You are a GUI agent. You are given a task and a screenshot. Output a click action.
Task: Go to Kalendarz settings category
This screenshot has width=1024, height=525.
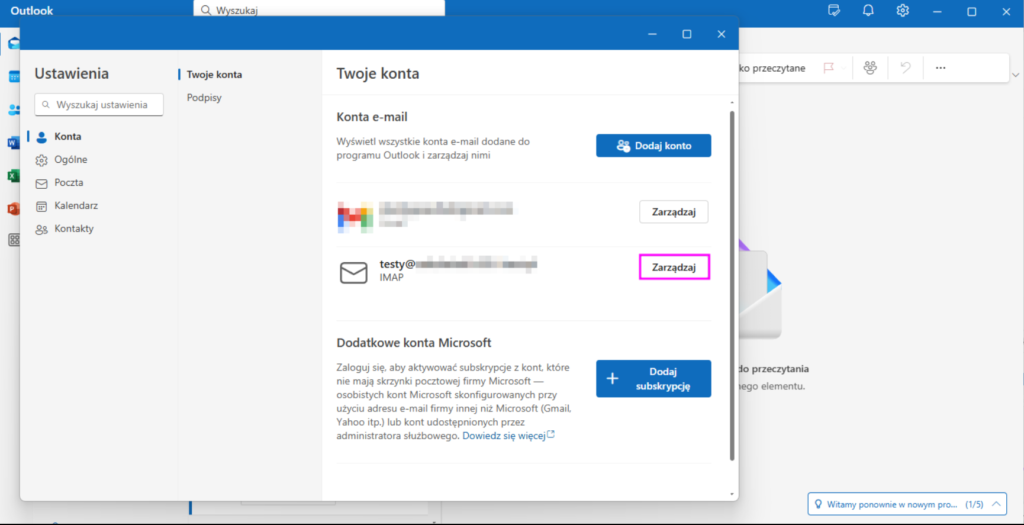(x=76, y=206)
